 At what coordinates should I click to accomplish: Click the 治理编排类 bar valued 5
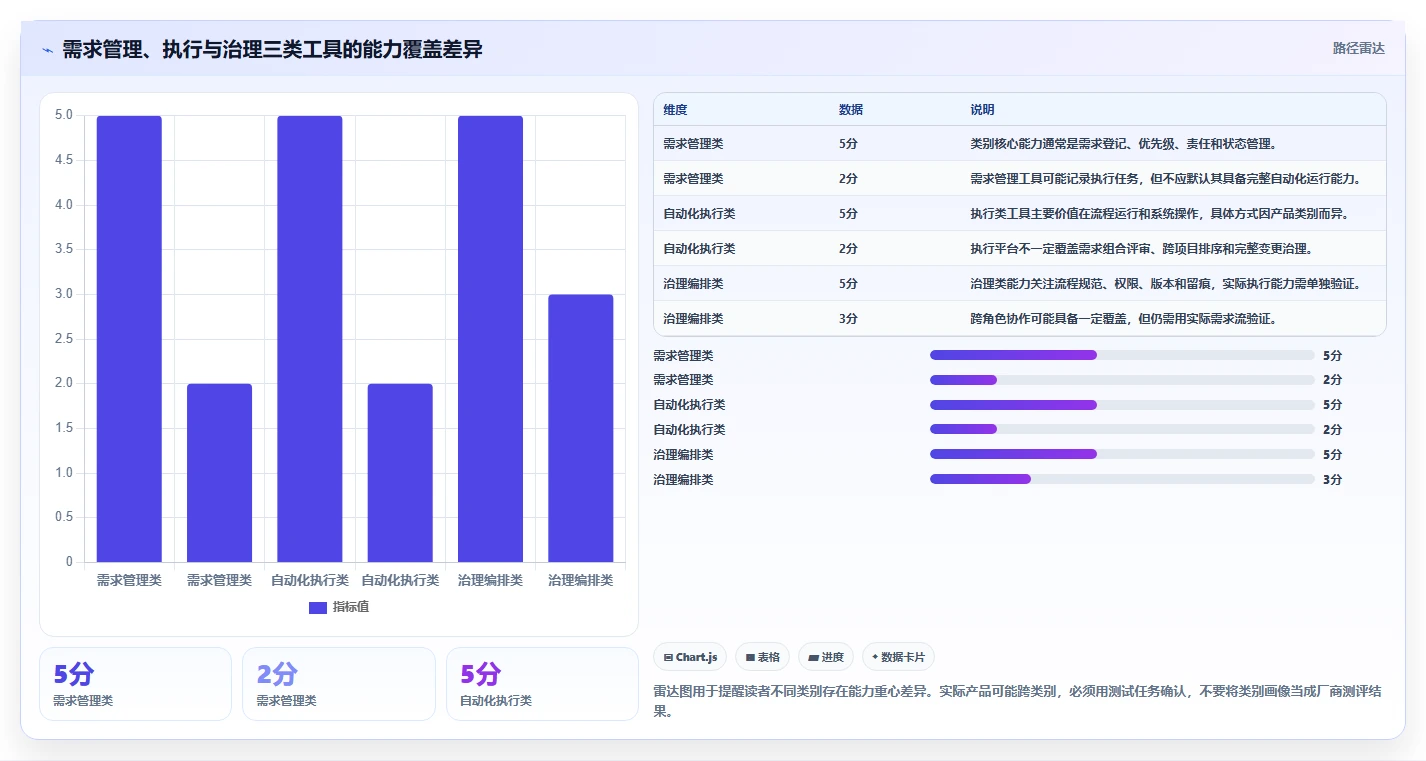tap(490, 339)
